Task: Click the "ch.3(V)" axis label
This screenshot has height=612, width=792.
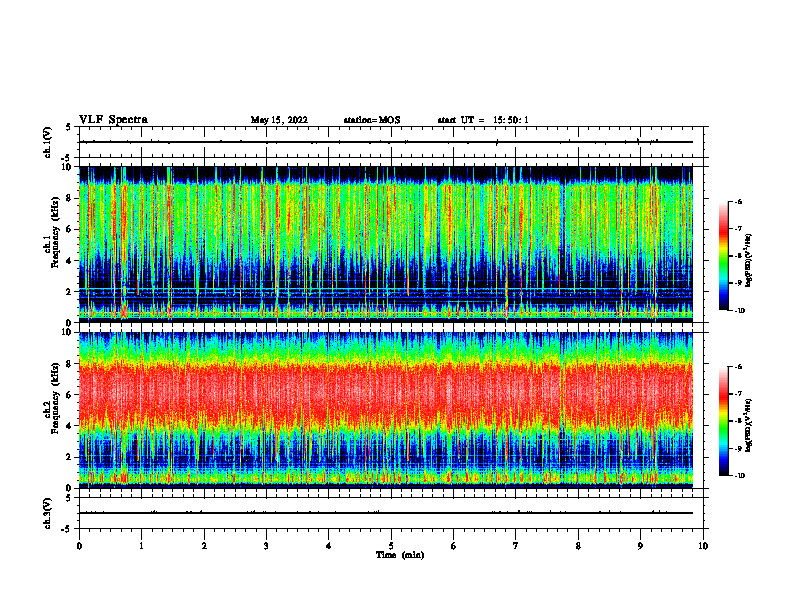Action: click(48, 513)
